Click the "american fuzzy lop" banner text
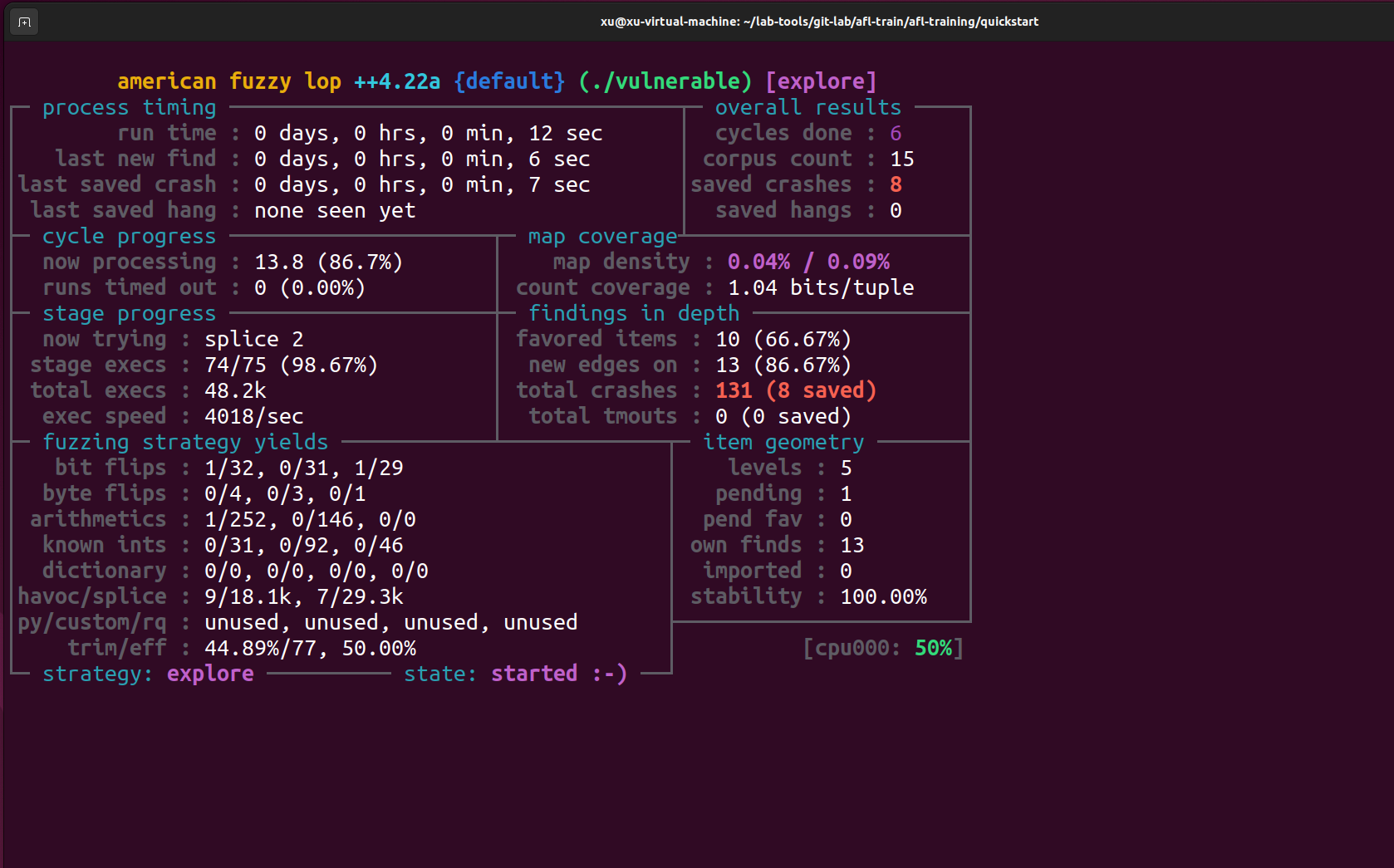Image resolution: width=1394 pixels, height=868 pixels. point(228,81)
